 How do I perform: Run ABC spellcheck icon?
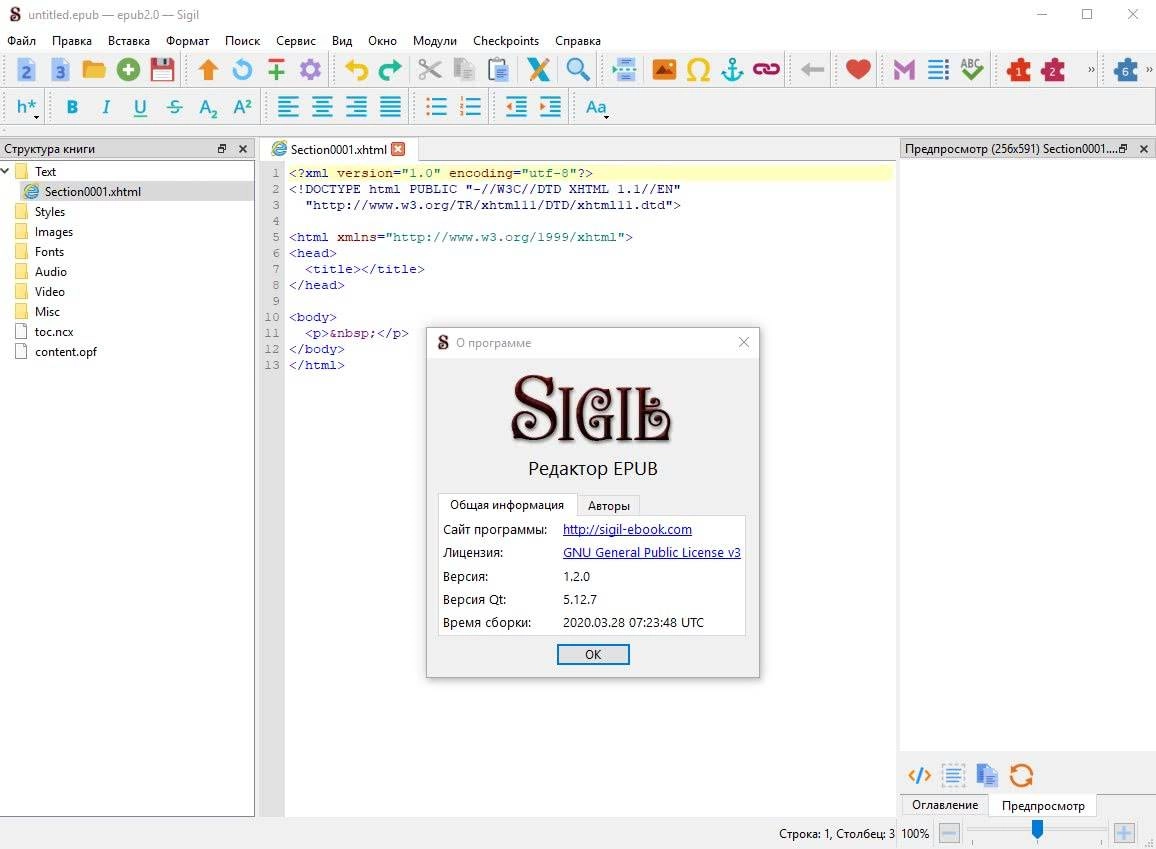[x=972, y=70]
